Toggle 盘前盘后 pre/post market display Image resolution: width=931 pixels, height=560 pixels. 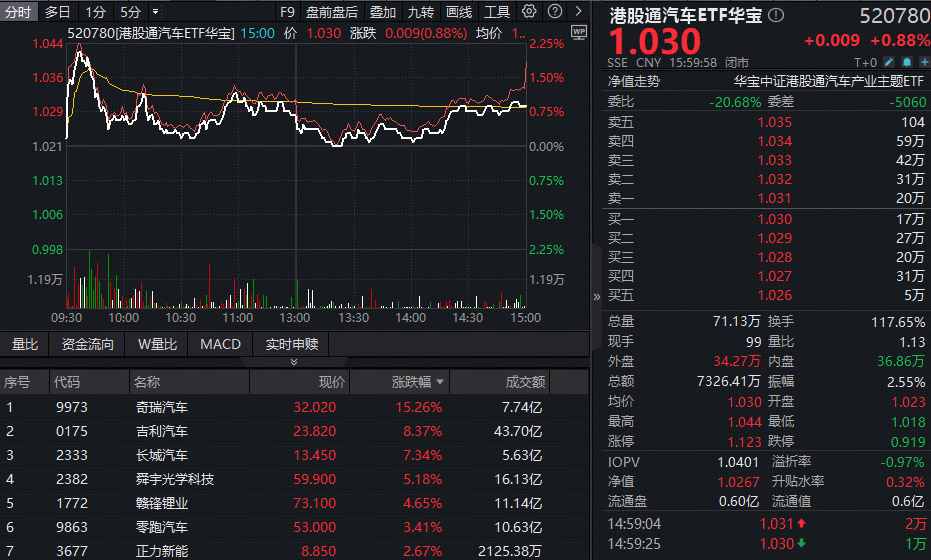(x=331, y=12)
